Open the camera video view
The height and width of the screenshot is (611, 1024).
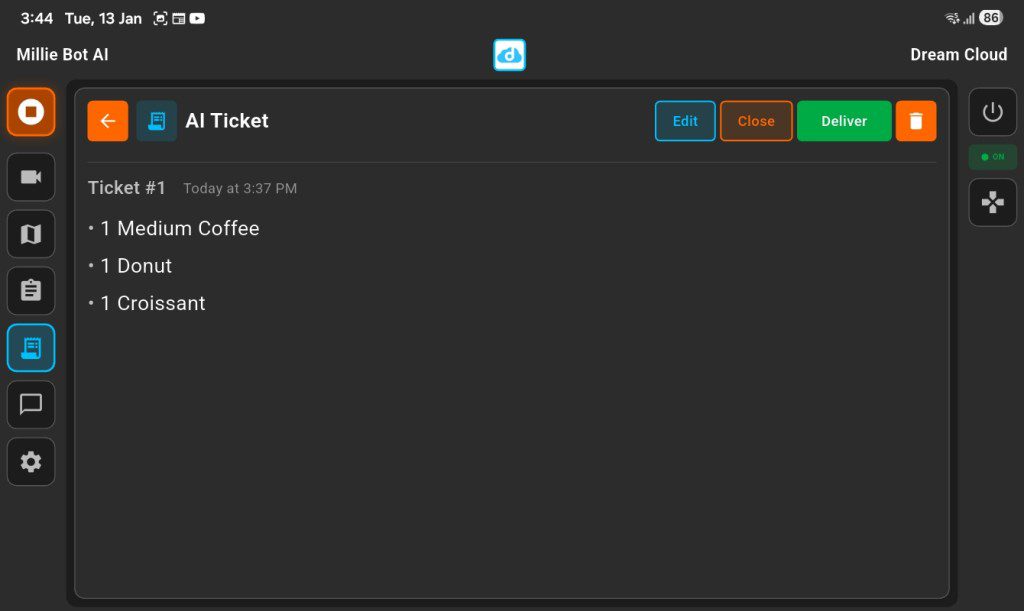(31, 177)
